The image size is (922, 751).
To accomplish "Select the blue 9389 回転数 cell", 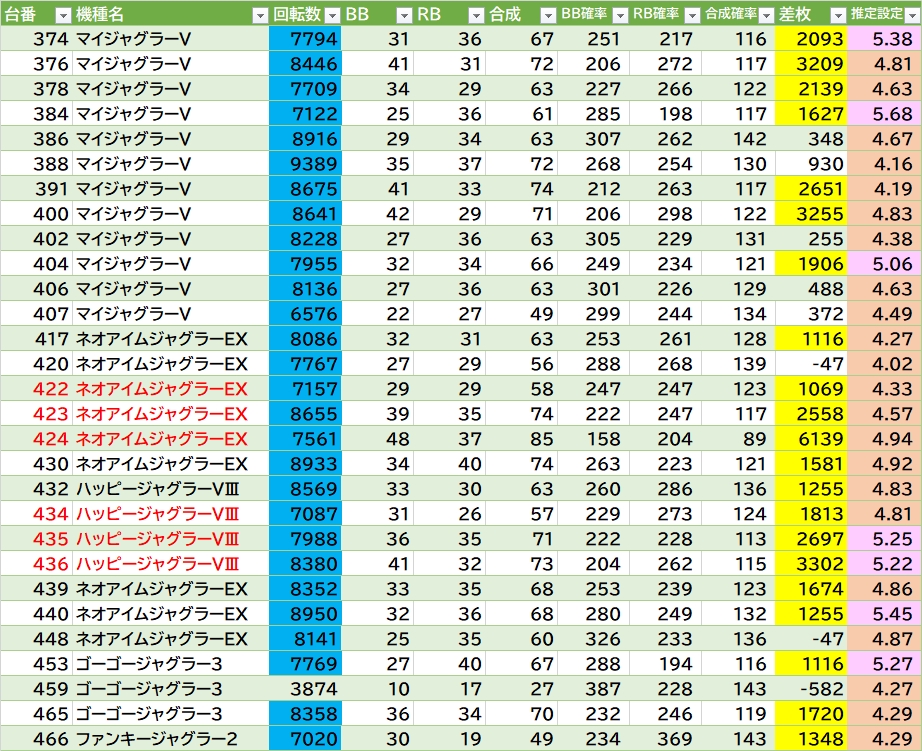I will pos(305,164).
